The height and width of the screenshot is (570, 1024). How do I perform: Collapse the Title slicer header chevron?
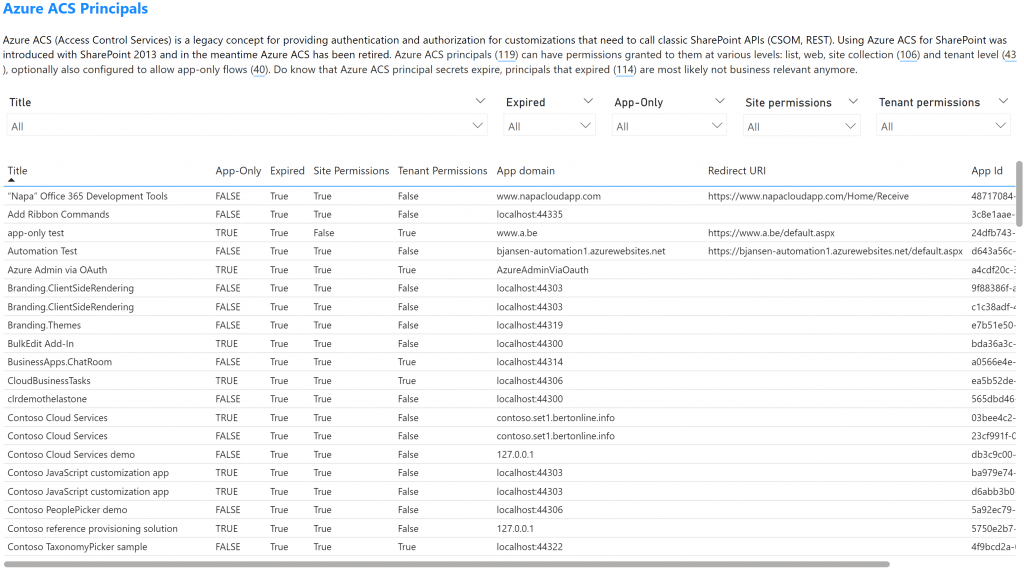[x=480, y=101]
